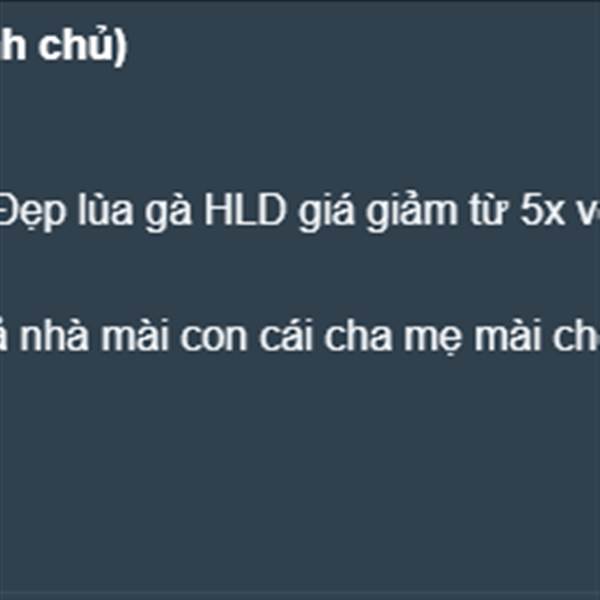The height and width of the screenshot is (600, 600).
Task: Click the empty dark area below the text
Action: tap(300, 478)
